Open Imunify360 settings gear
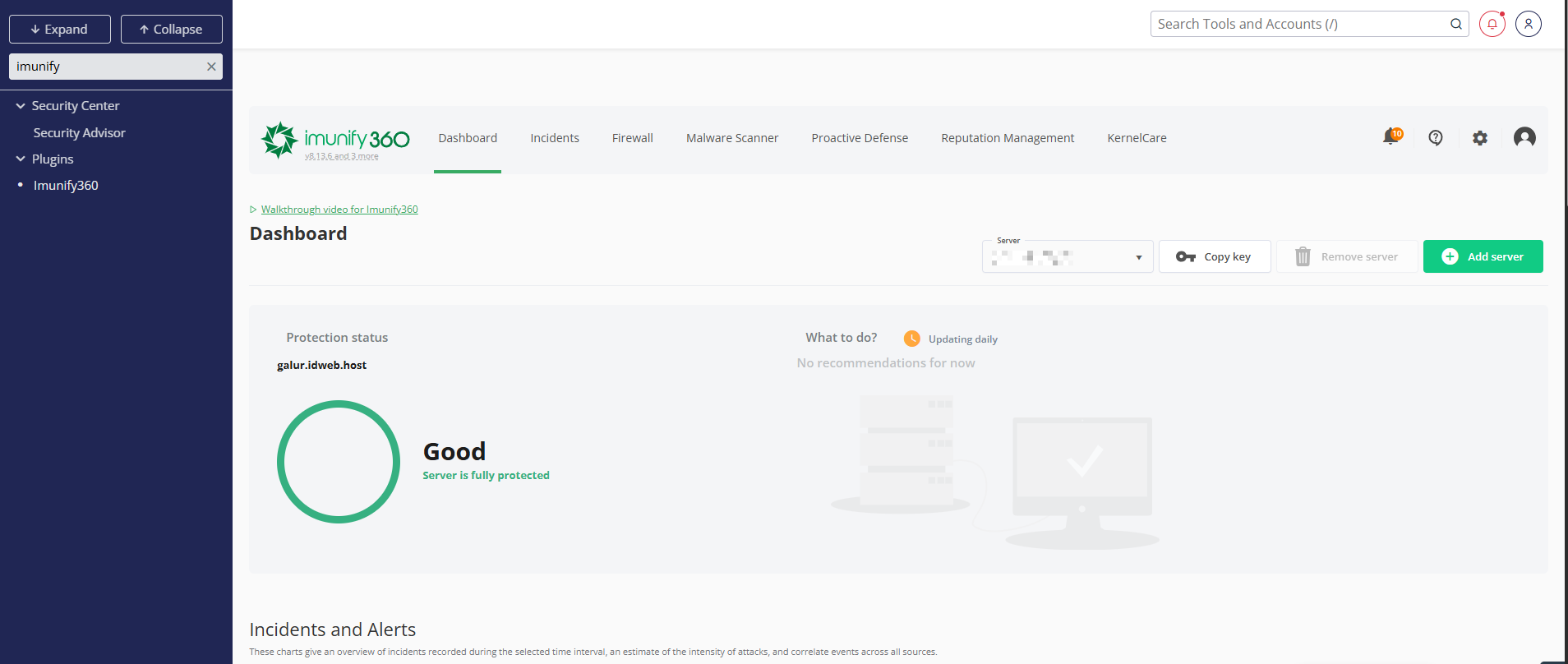Viewport: 1568px width, 664px height. 1480,138
